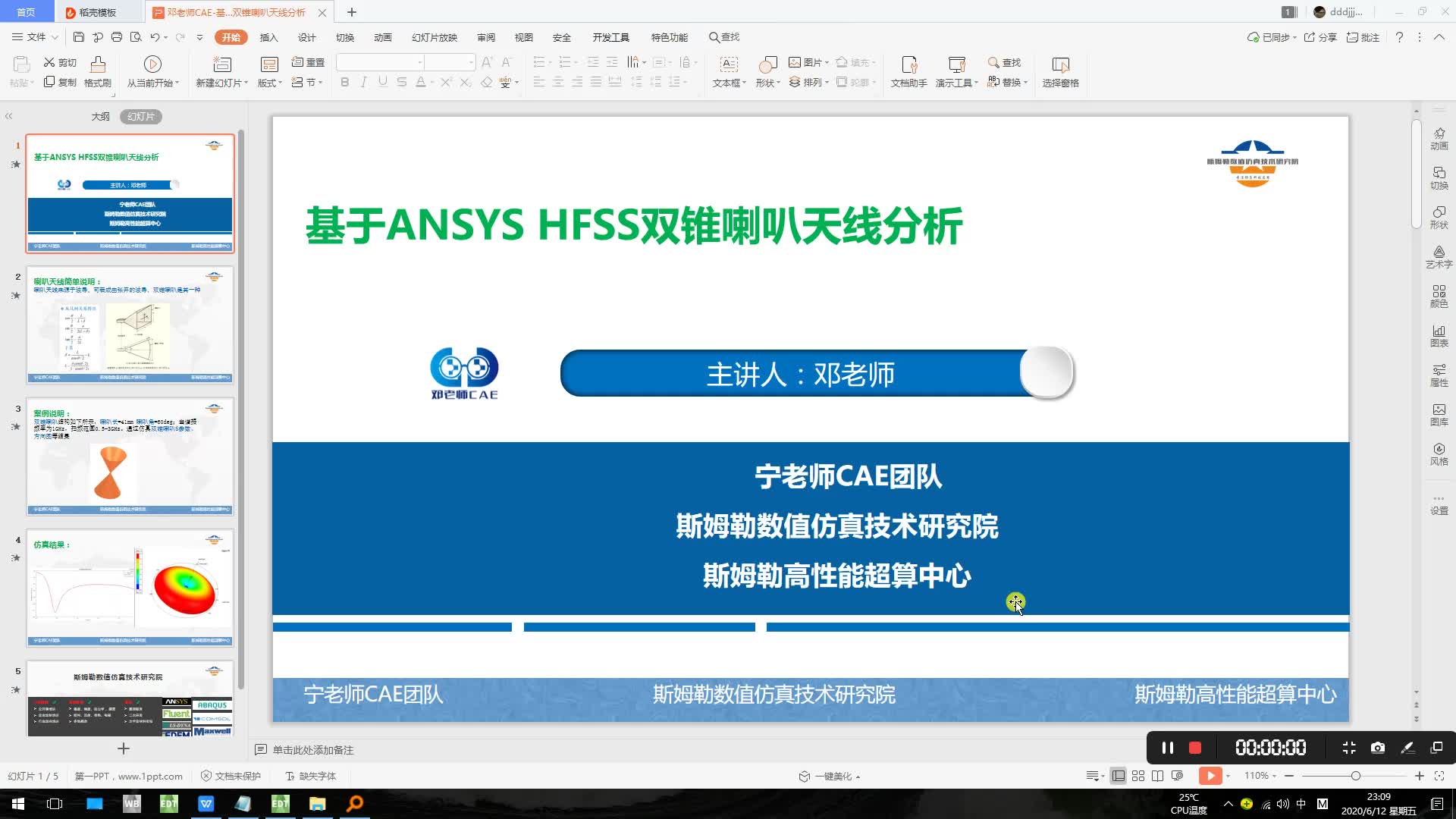This screenshot has height=819, width=1456.
Task: Open Gallery (图库) side panel
Action: click(x=1439, y=415)
